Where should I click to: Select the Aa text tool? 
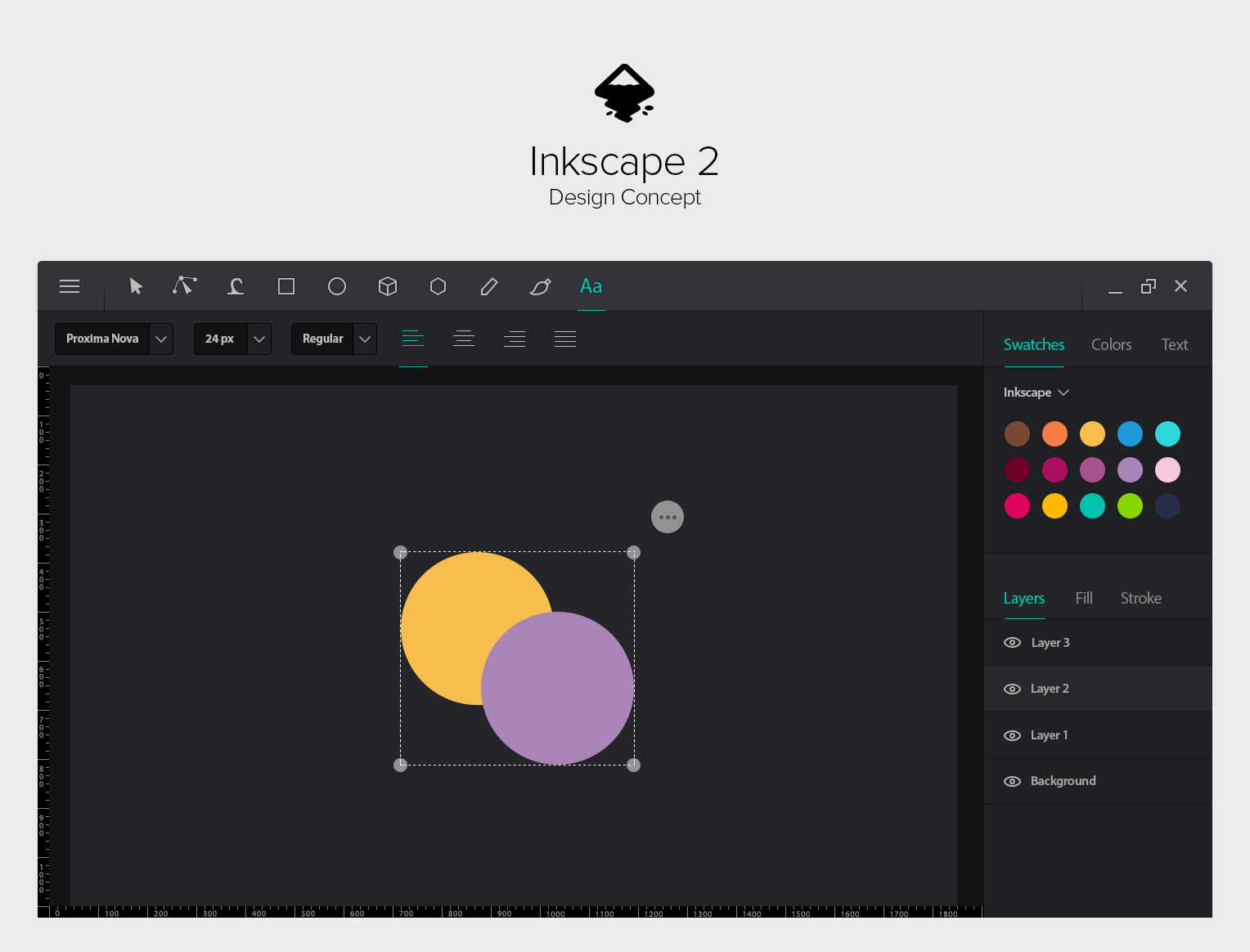591,286
